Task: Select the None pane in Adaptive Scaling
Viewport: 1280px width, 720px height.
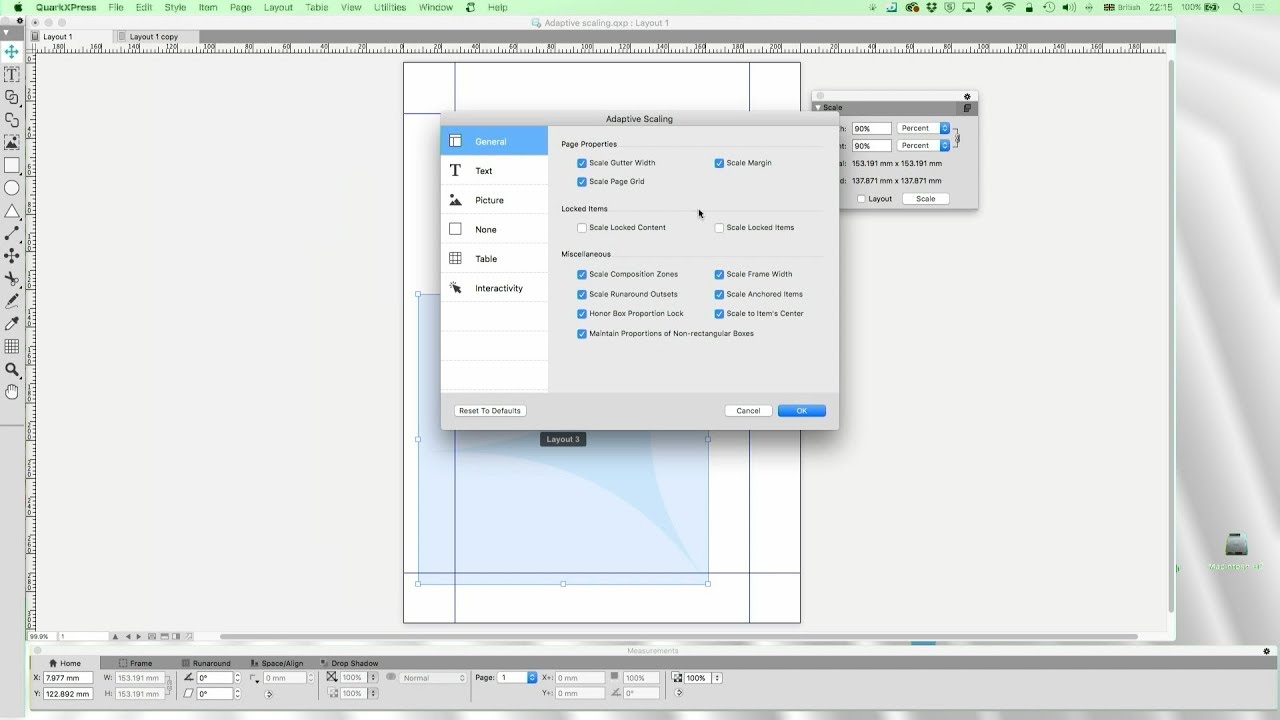Action: pos(494,229)
